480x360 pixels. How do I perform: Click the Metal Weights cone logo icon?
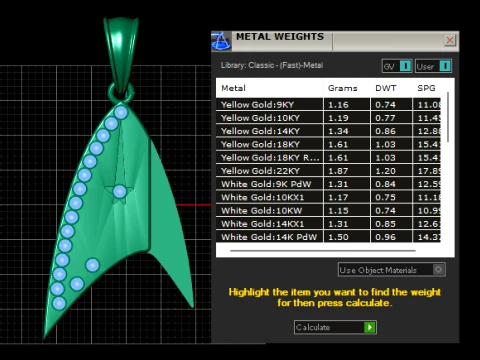coord(221,41)
